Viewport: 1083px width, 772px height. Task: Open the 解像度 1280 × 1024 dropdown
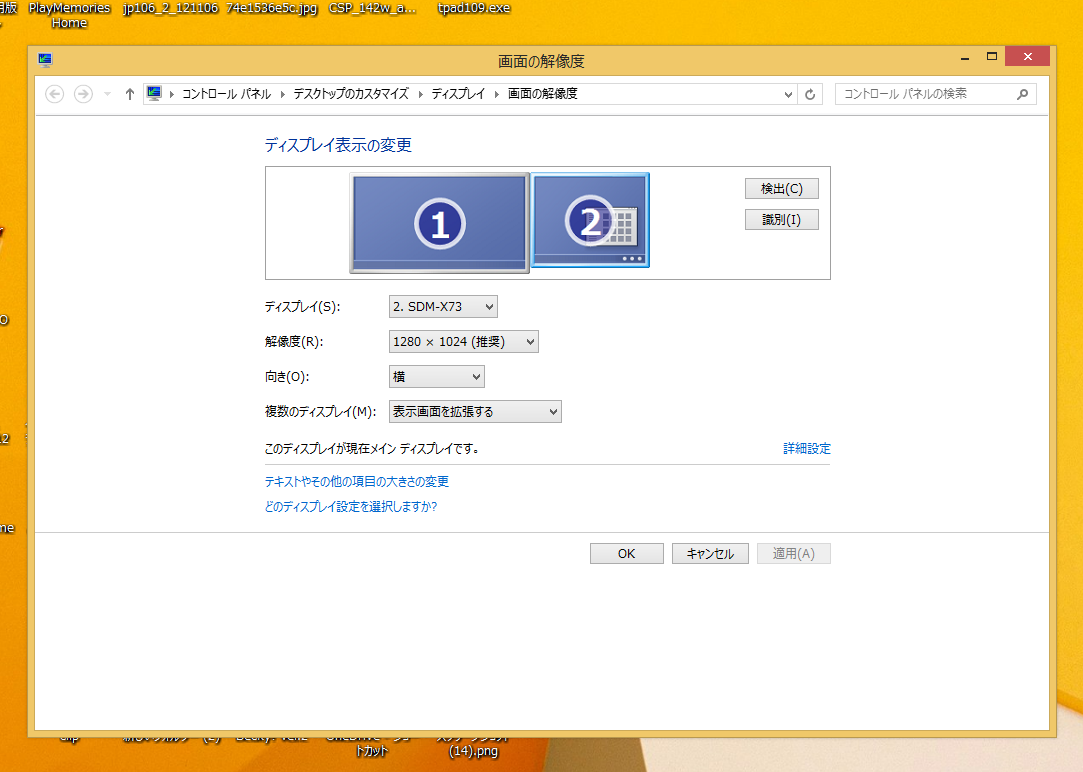click(x=463, y=342)
